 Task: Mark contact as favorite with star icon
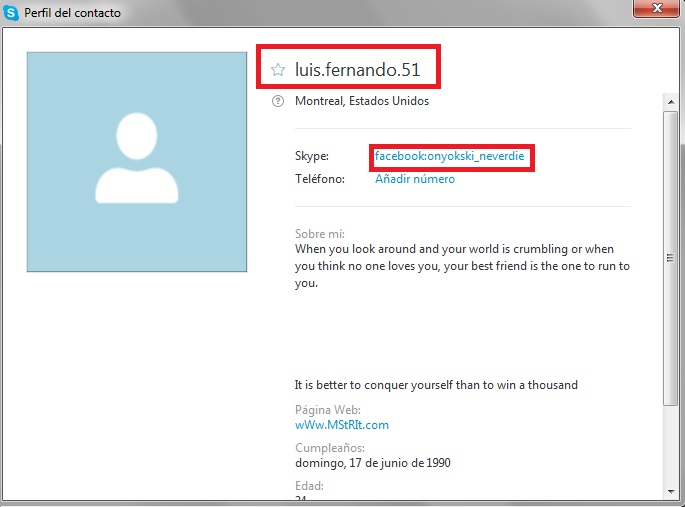tap(277, 69)
